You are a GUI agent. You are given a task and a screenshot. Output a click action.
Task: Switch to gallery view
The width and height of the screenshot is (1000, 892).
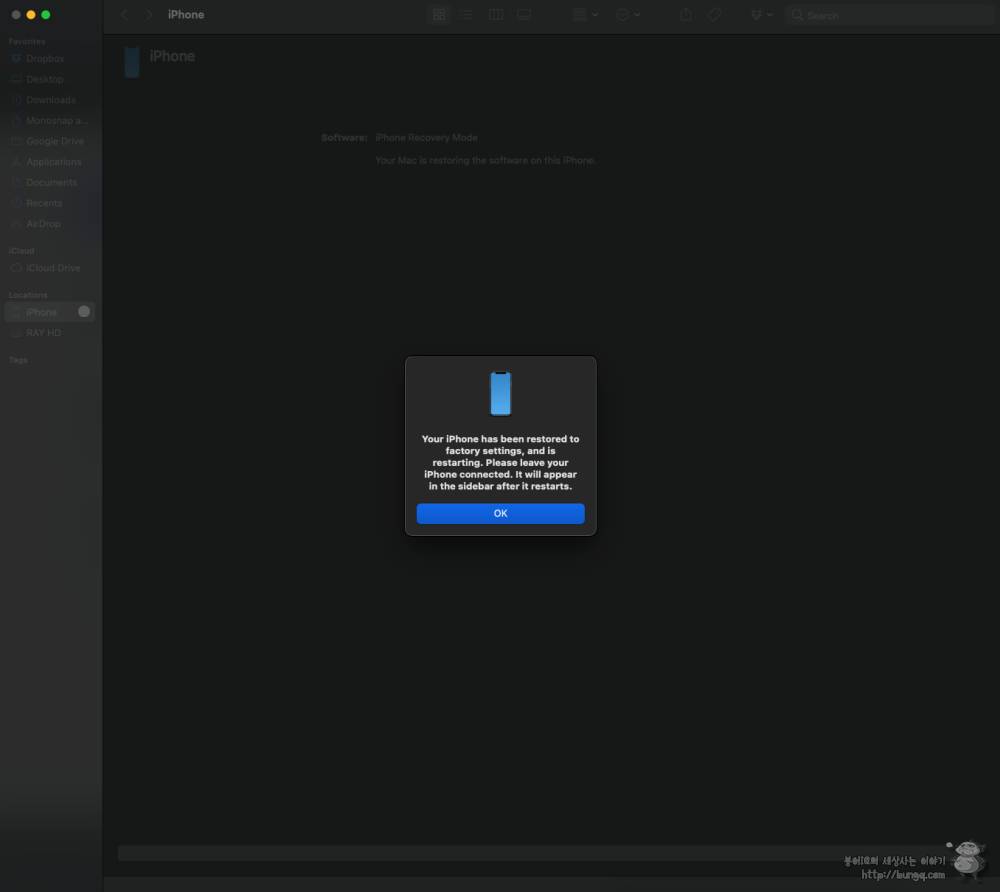click(x=524, y=15)
